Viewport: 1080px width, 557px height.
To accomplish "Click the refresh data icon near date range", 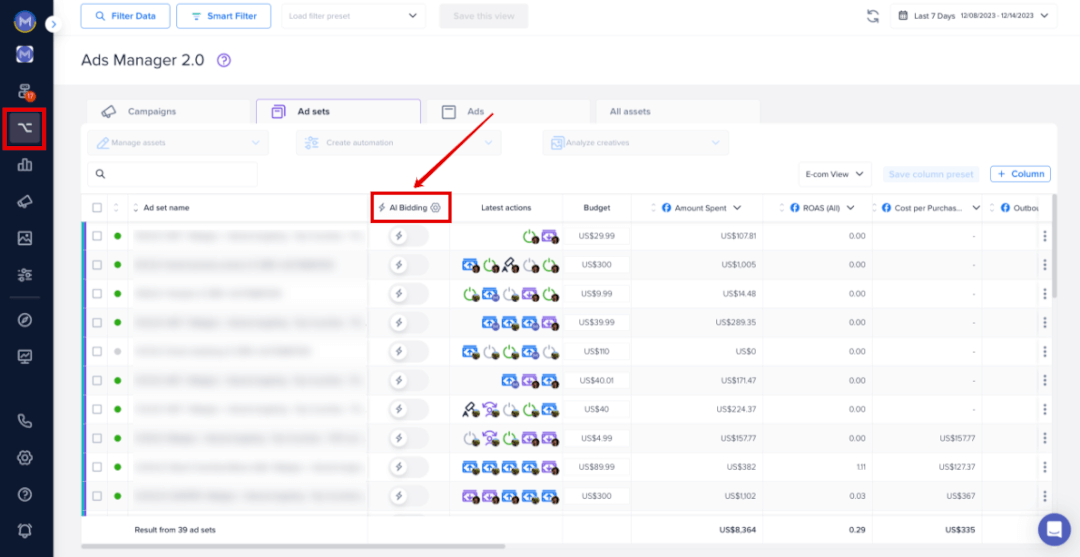I will point(873,16).
